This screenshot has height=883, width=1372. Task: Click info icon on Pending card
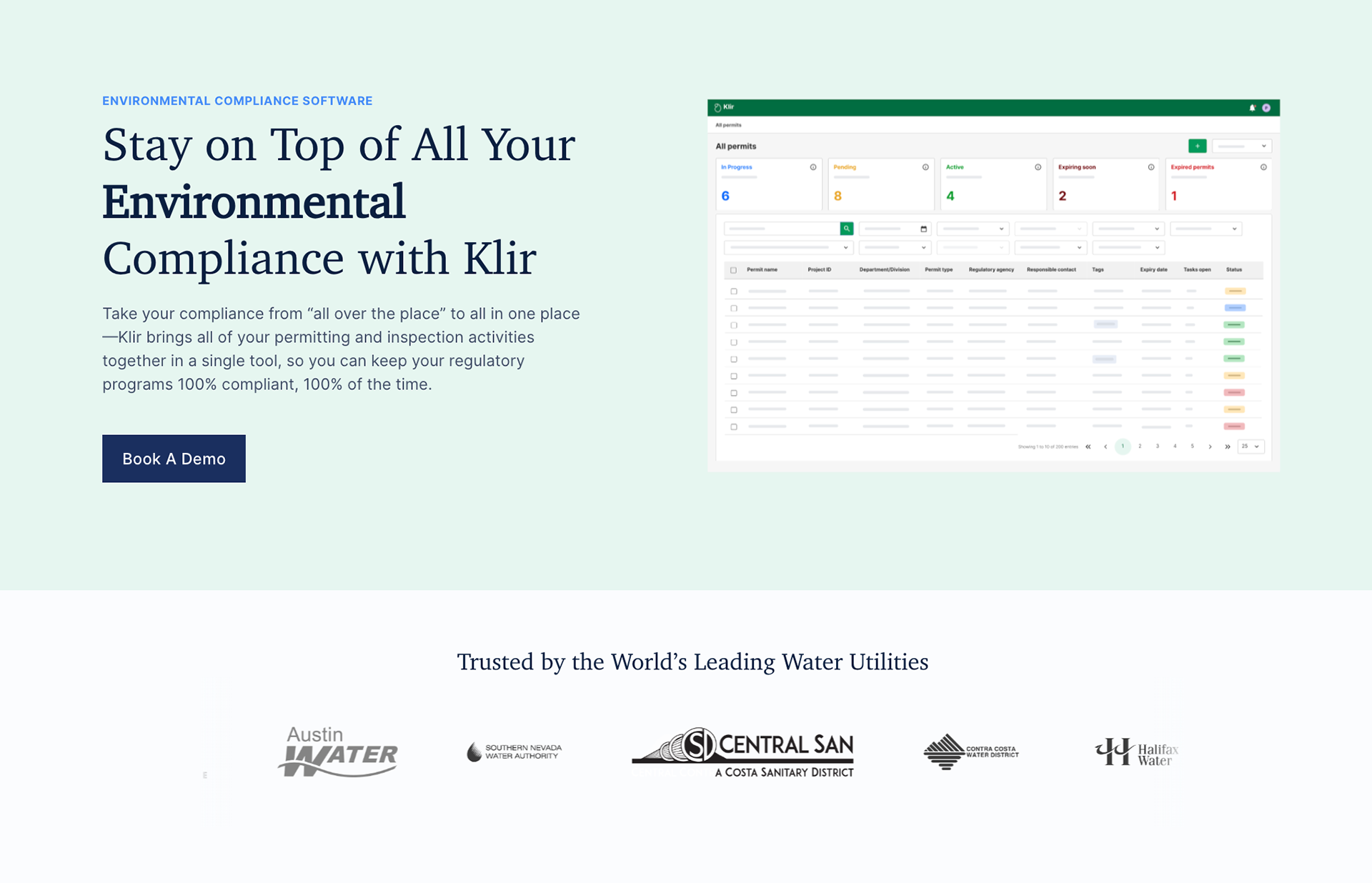point(925,167)
